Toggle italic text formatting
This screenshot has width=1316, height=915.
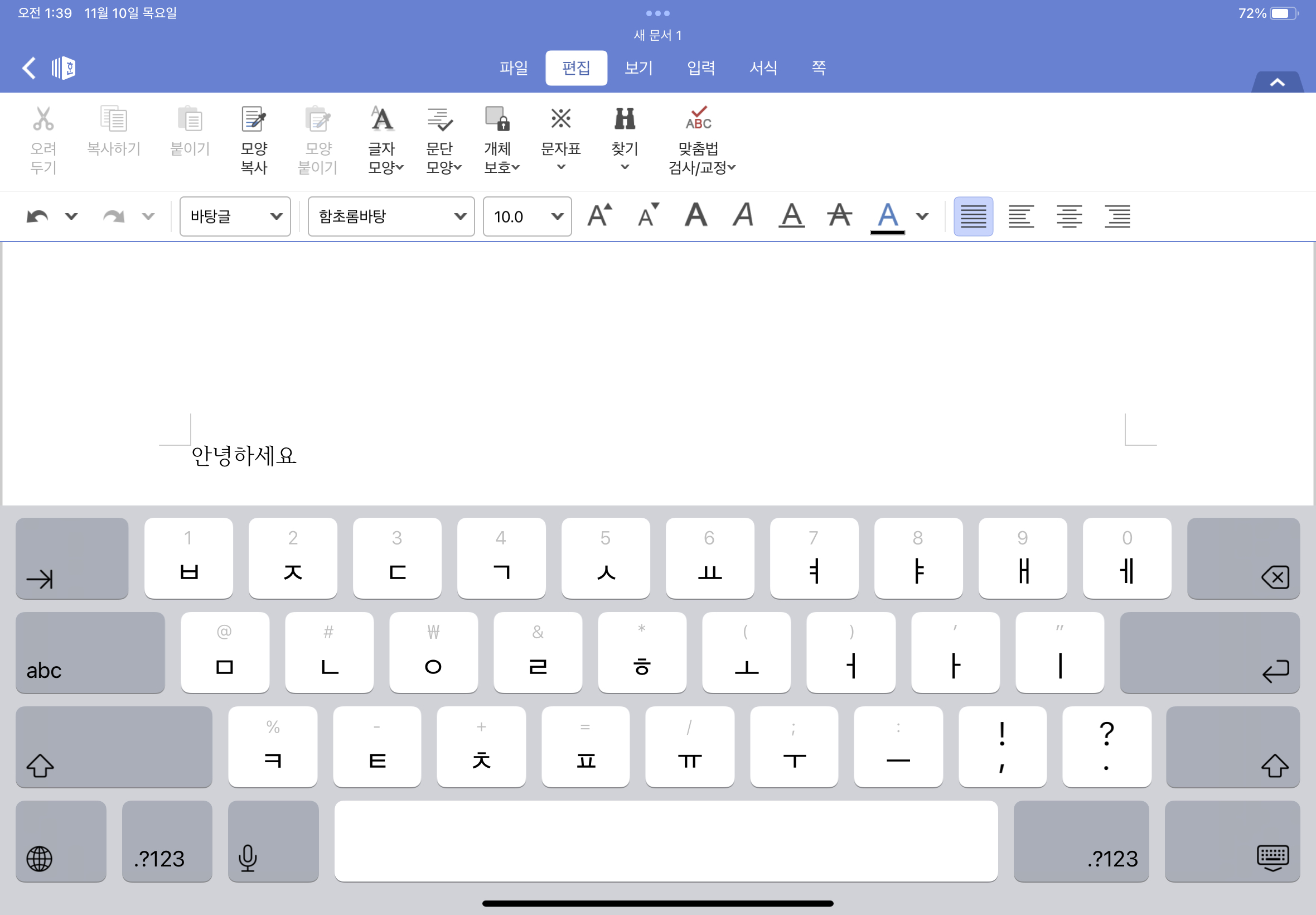pyautogui.click(x=743, y=215)
